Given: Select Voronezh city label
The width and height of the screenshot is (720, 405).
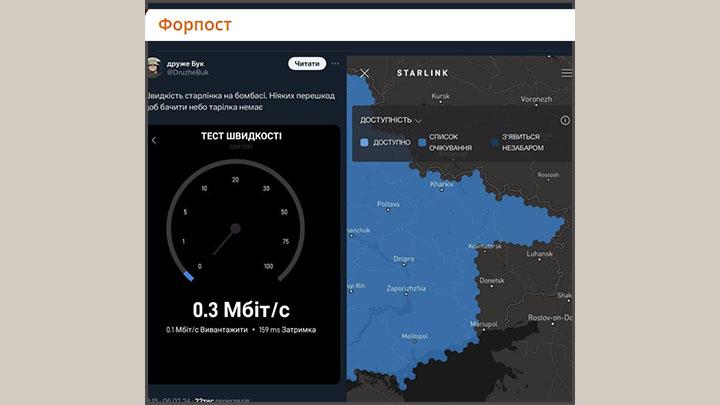Looking at the screenshot, I should (x=536, y=100).
